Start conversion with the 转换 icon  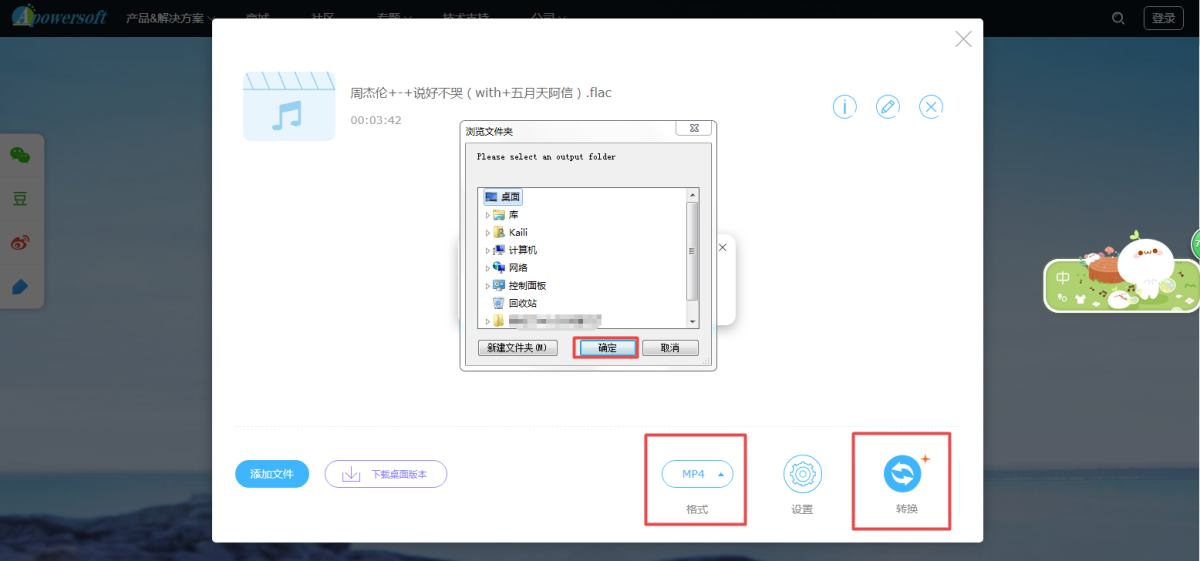(x=902, y=474)
